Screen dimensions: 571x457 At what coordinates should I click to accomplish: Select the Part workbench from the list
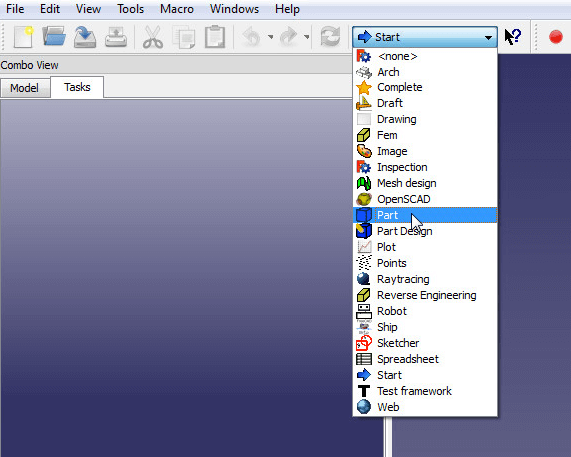tap(425, 215)
